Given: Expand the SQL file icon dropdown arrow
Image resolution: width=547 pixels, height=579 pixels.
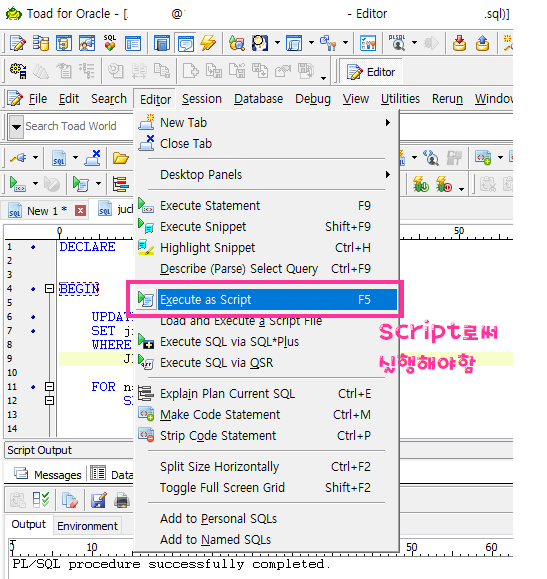Looking at the screenshot, I should (x=75, y=158).
